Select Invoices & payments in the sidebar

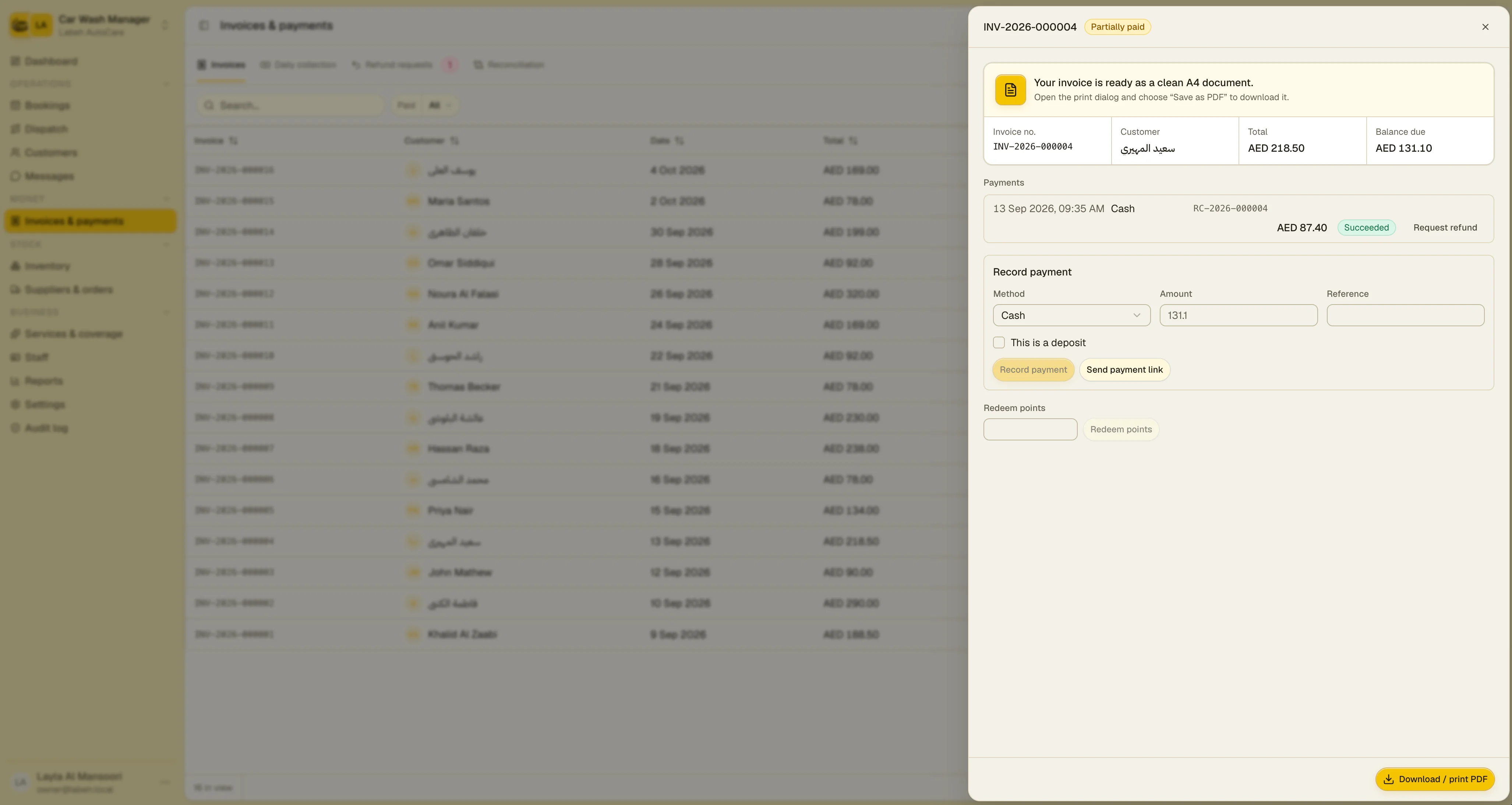point(91,221)
